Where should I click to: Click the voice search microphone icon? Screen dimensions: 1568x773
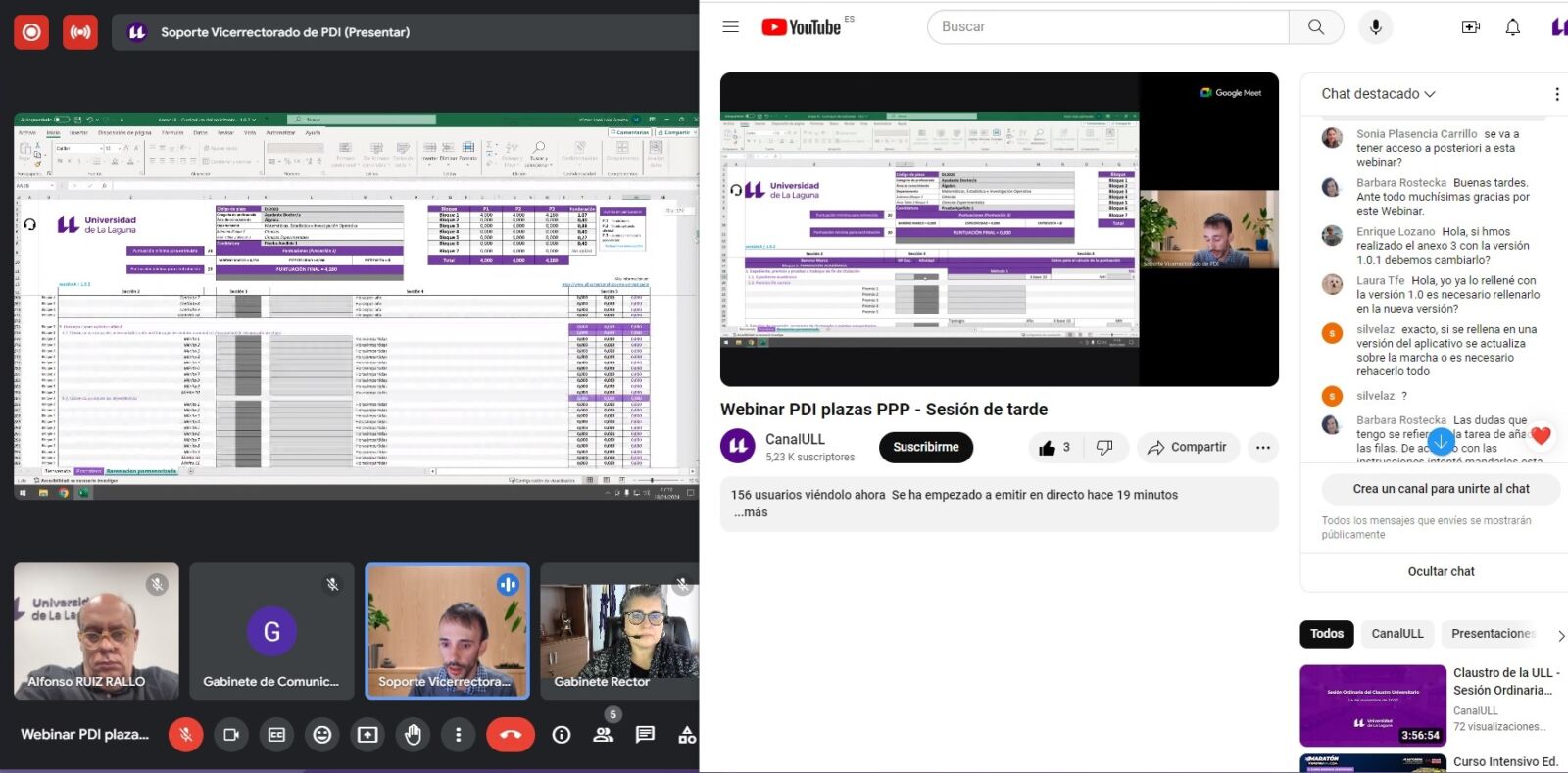1375,27
